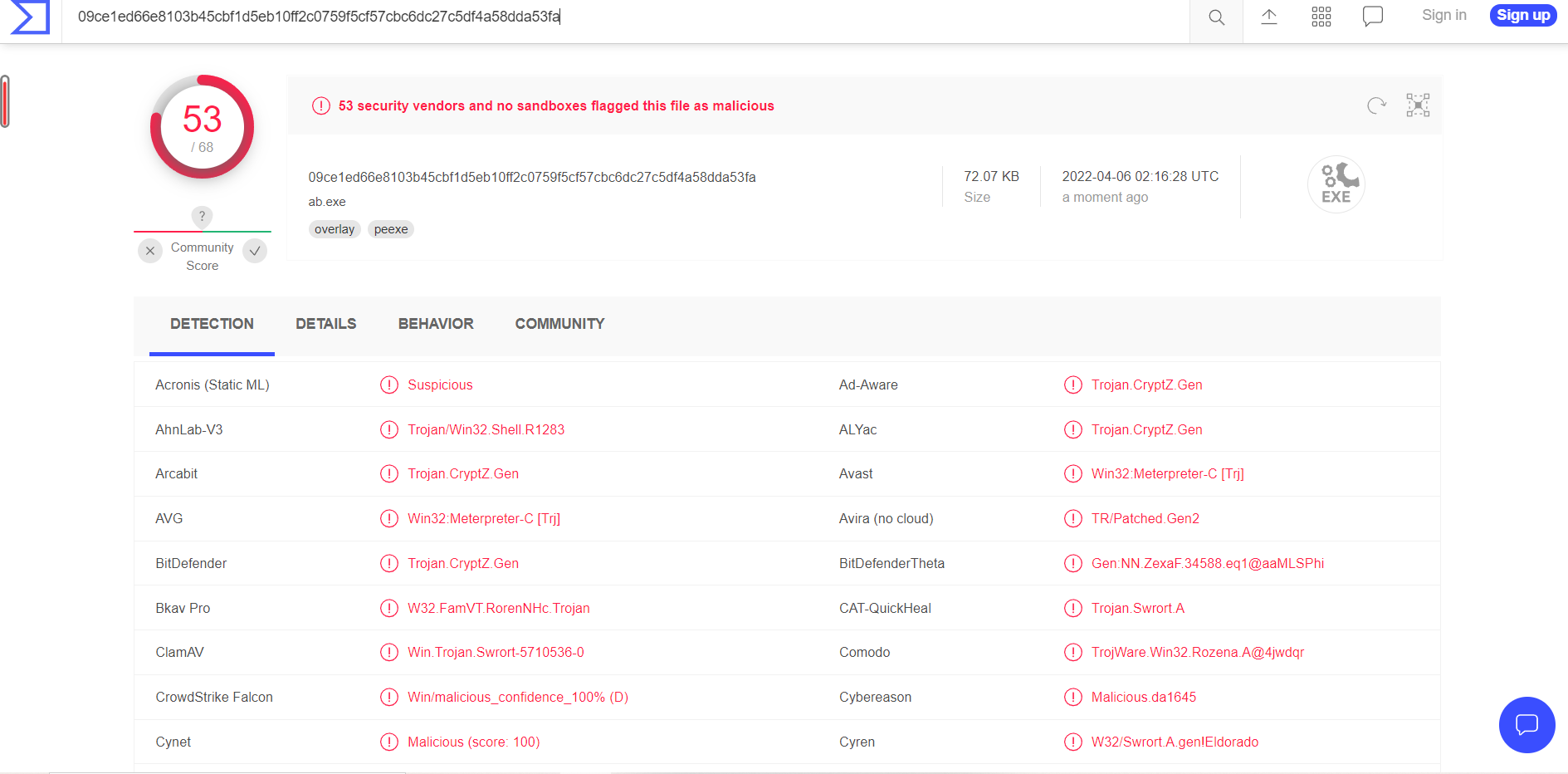Click the Trojan.CryptZ.Gen result for Arcabit
The image size is (1568, 774).
point(463,474)
